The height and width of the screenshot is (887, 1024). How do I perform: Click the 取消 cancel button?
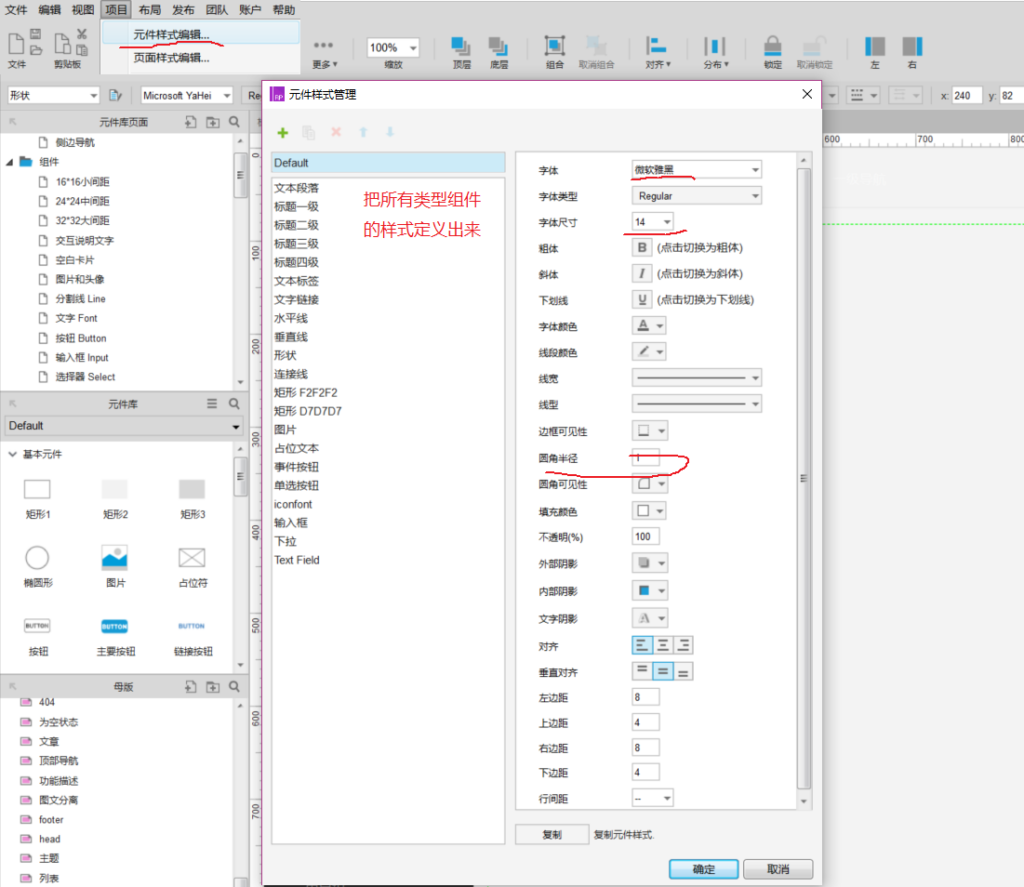(778, 869)
